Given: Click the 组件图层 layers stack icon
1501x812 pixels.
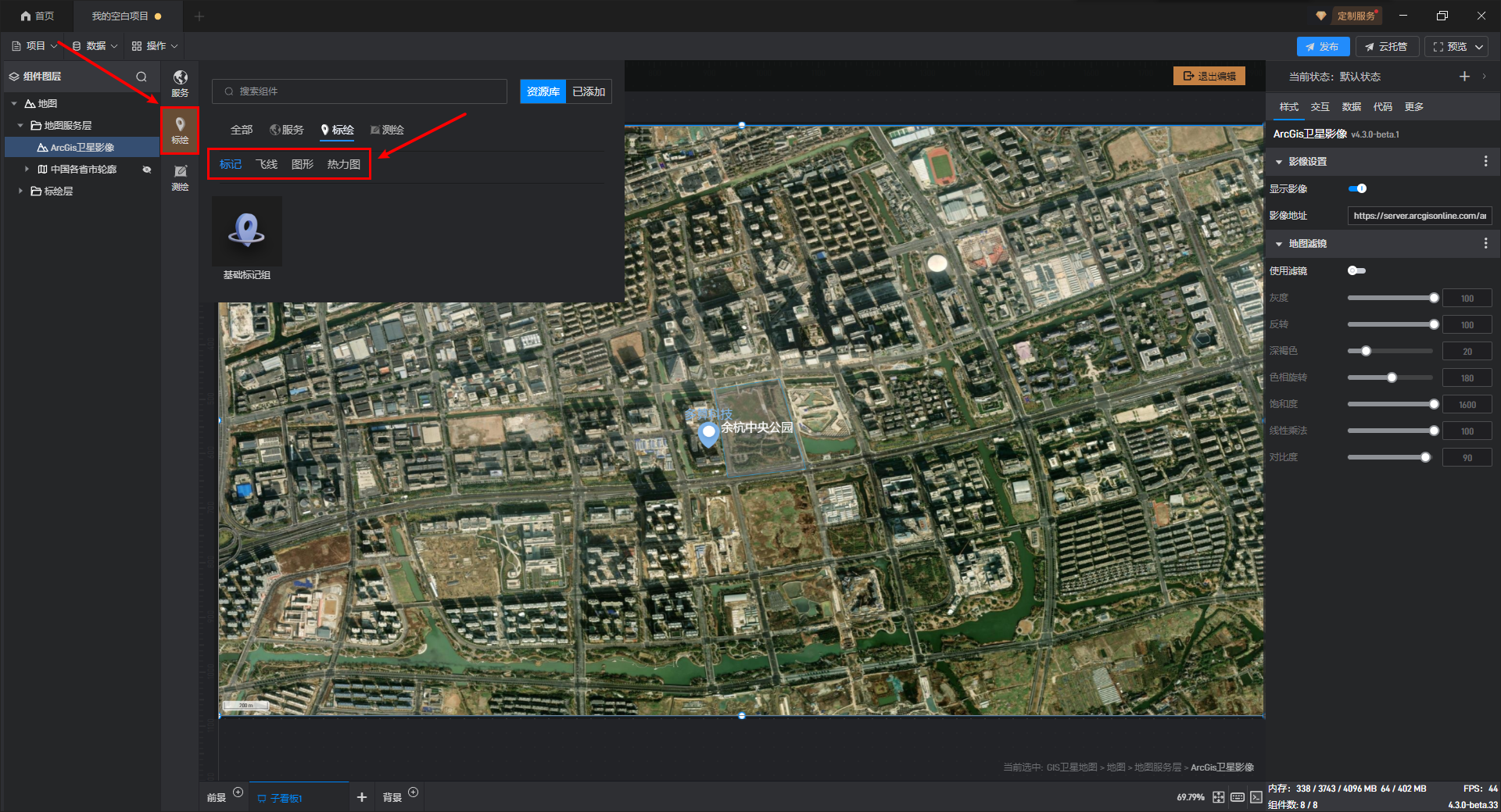Looking at the screenshot, I should [14, 77].
